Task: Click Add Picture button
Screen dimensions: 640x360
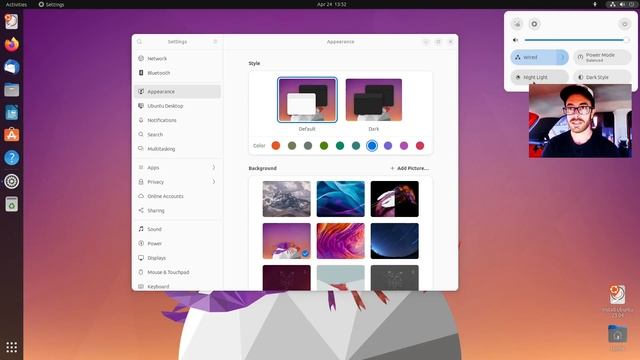Action: click(409, 168)
